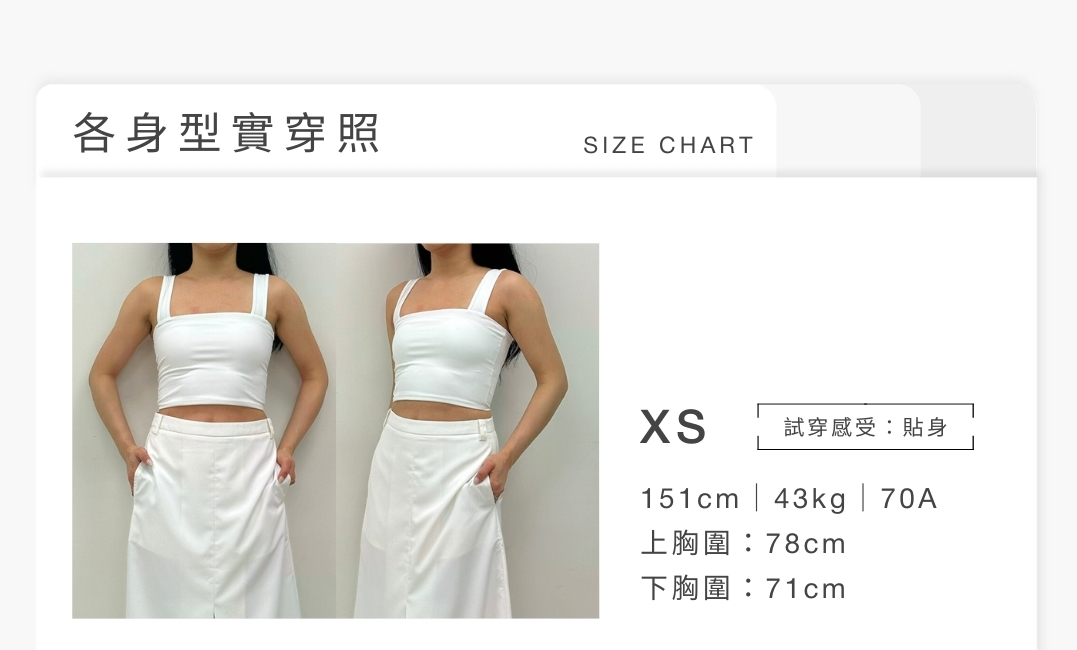Select the 下胸圍:71cm measurement line

pyautogui.click(x=743, y=588)
